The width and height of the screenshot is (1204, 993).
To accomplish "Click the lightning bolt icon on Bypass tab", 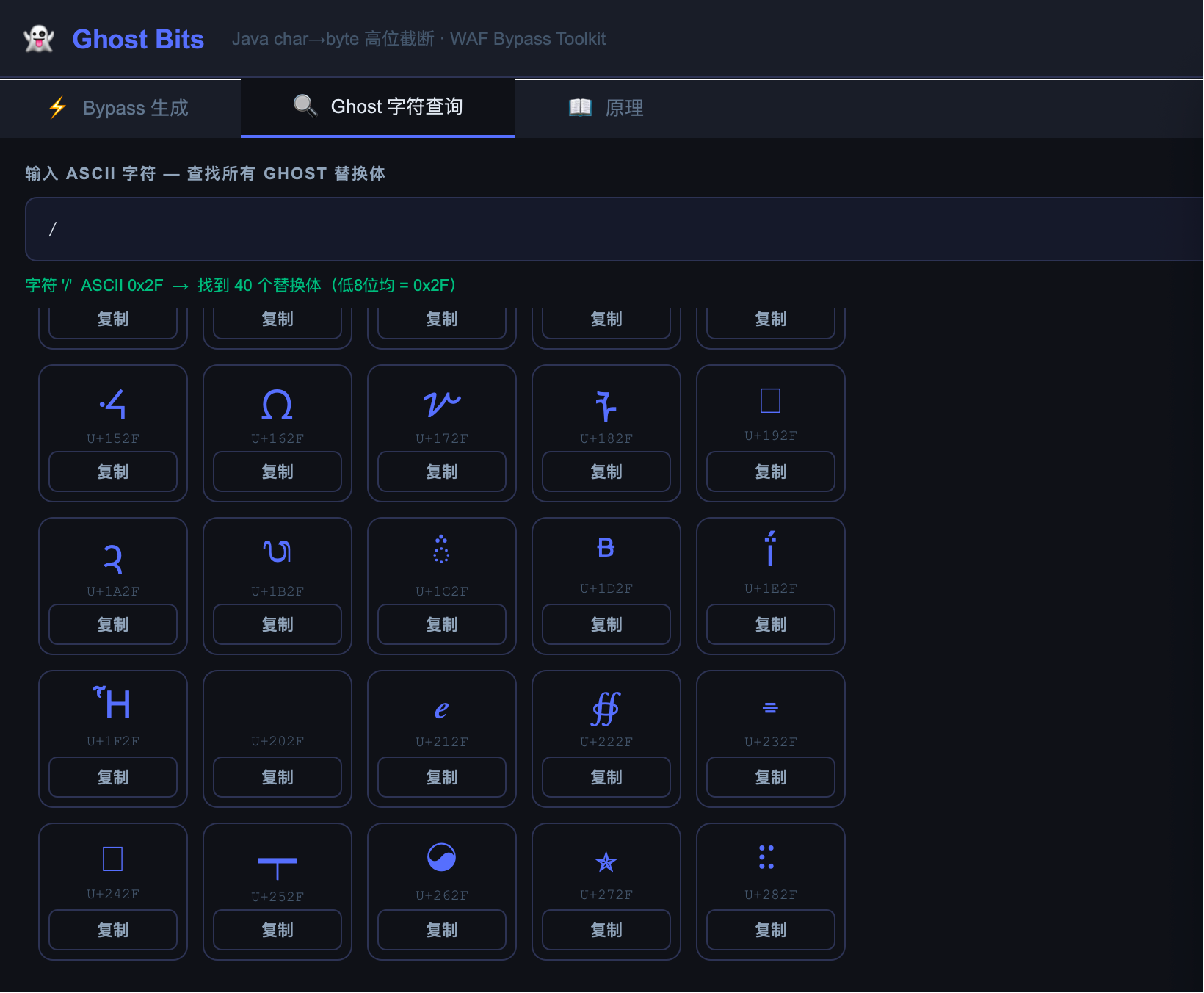I will 58,108.
